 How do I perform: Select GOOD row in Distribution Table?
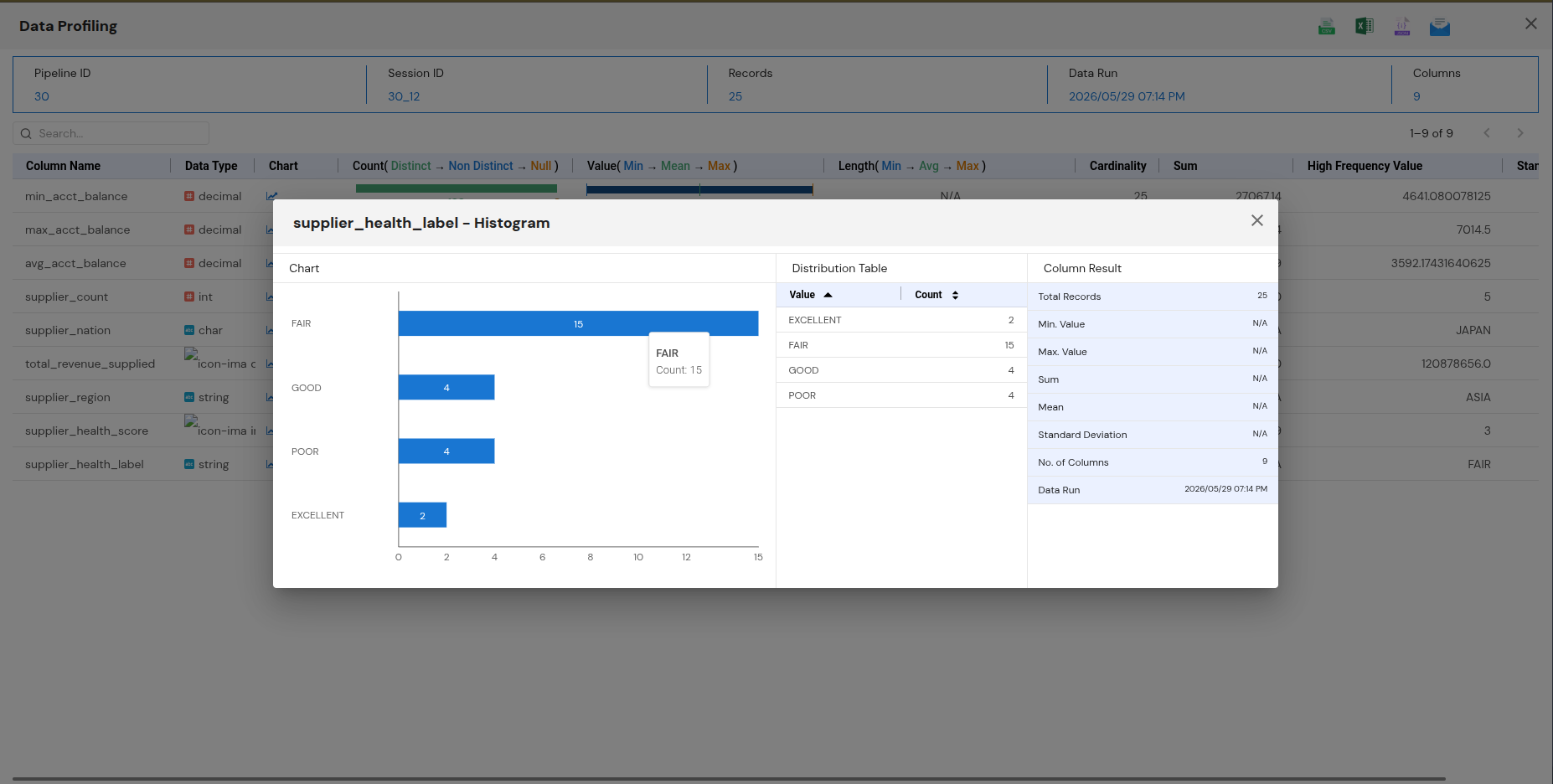(901, 370)
